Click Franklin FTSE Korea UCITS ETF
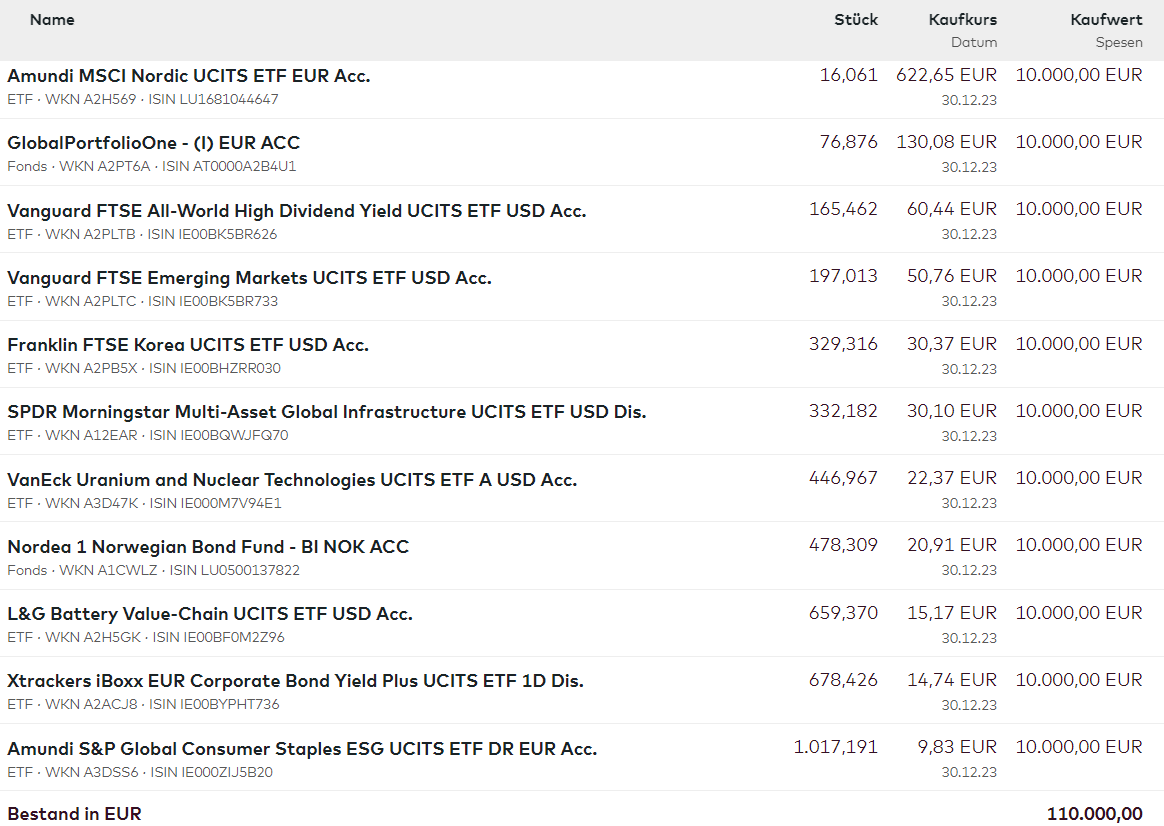1164x826 pixels. click(x=188, y=345)
